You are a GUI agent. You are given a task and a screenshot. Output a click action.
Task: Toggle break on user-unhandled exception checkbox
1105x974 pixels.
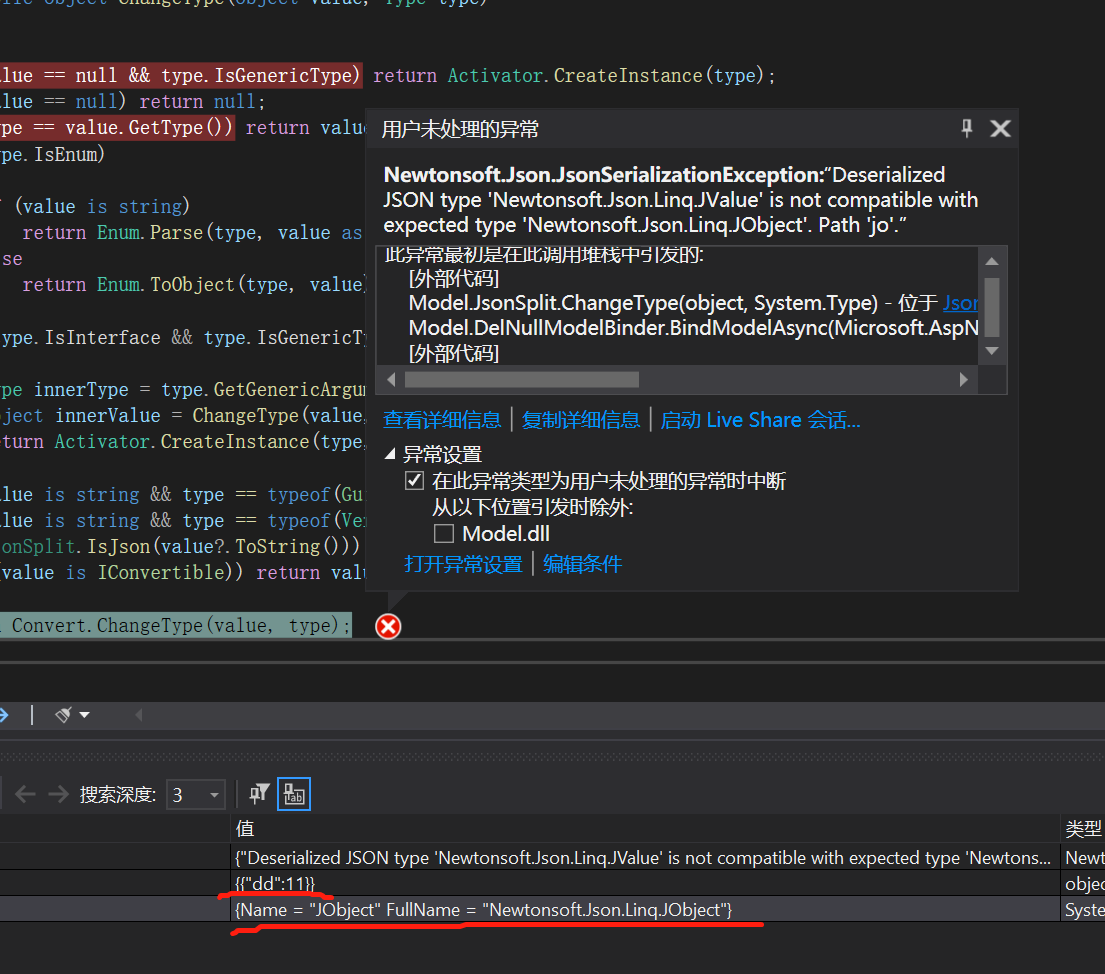(414, 481)
